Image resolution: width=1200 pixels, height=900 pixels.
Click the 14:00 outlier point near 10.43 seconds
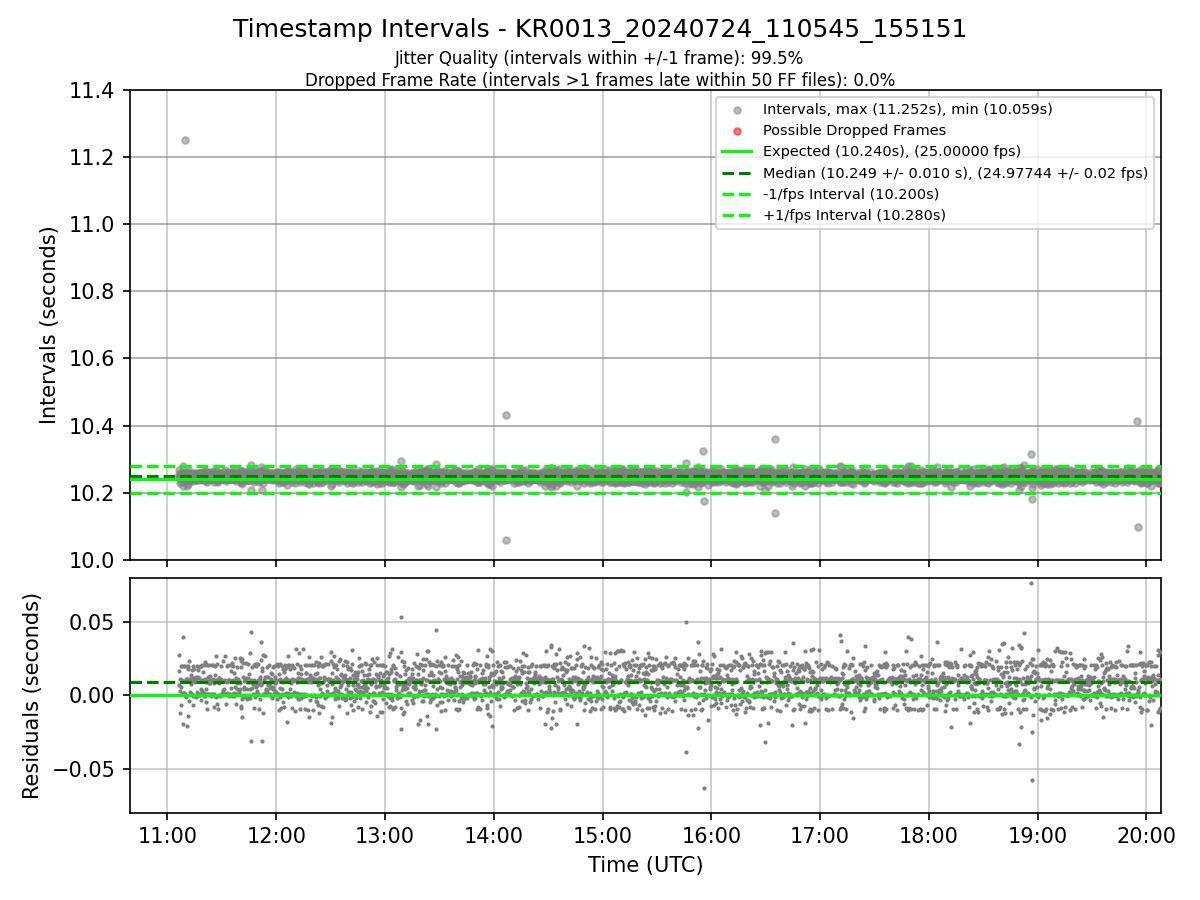point(506,415)
